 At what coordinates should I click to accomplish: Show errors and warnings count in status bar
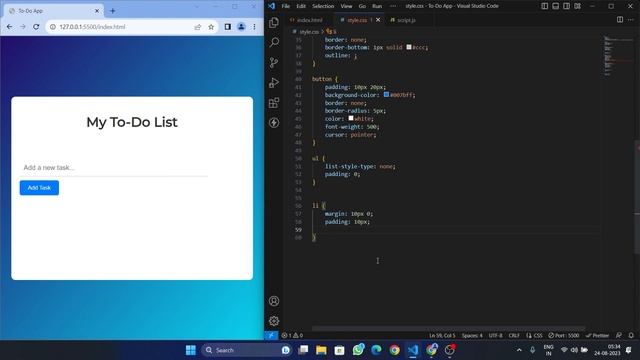pos(292,336)
